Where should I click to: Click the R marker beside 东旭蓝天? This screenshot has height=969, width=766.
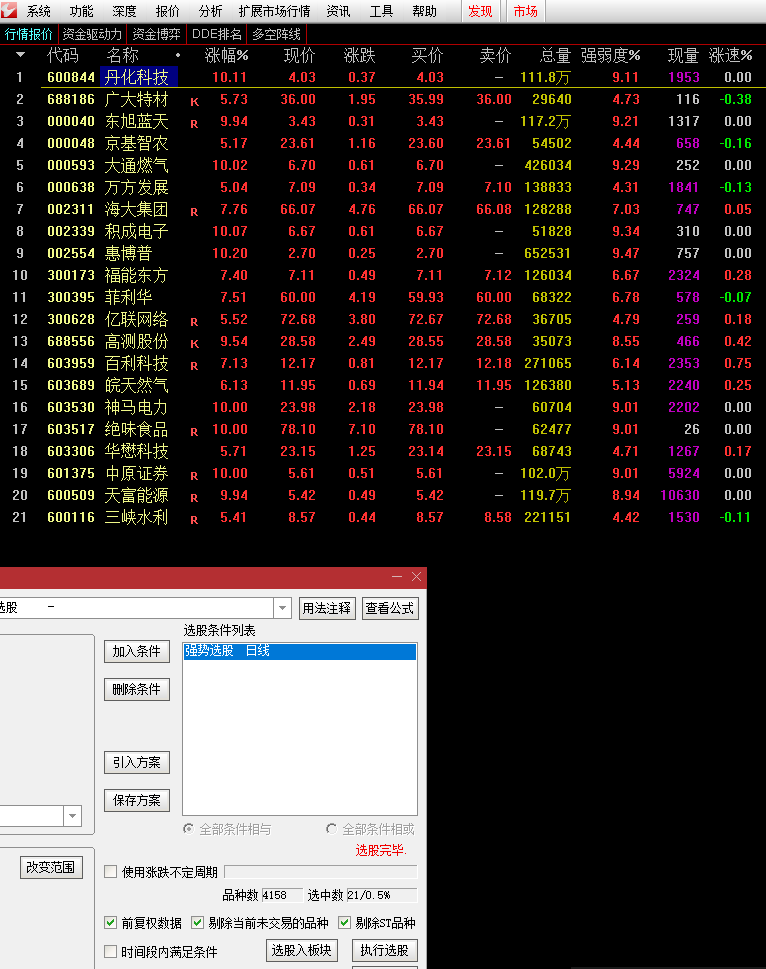pos(194,124)
